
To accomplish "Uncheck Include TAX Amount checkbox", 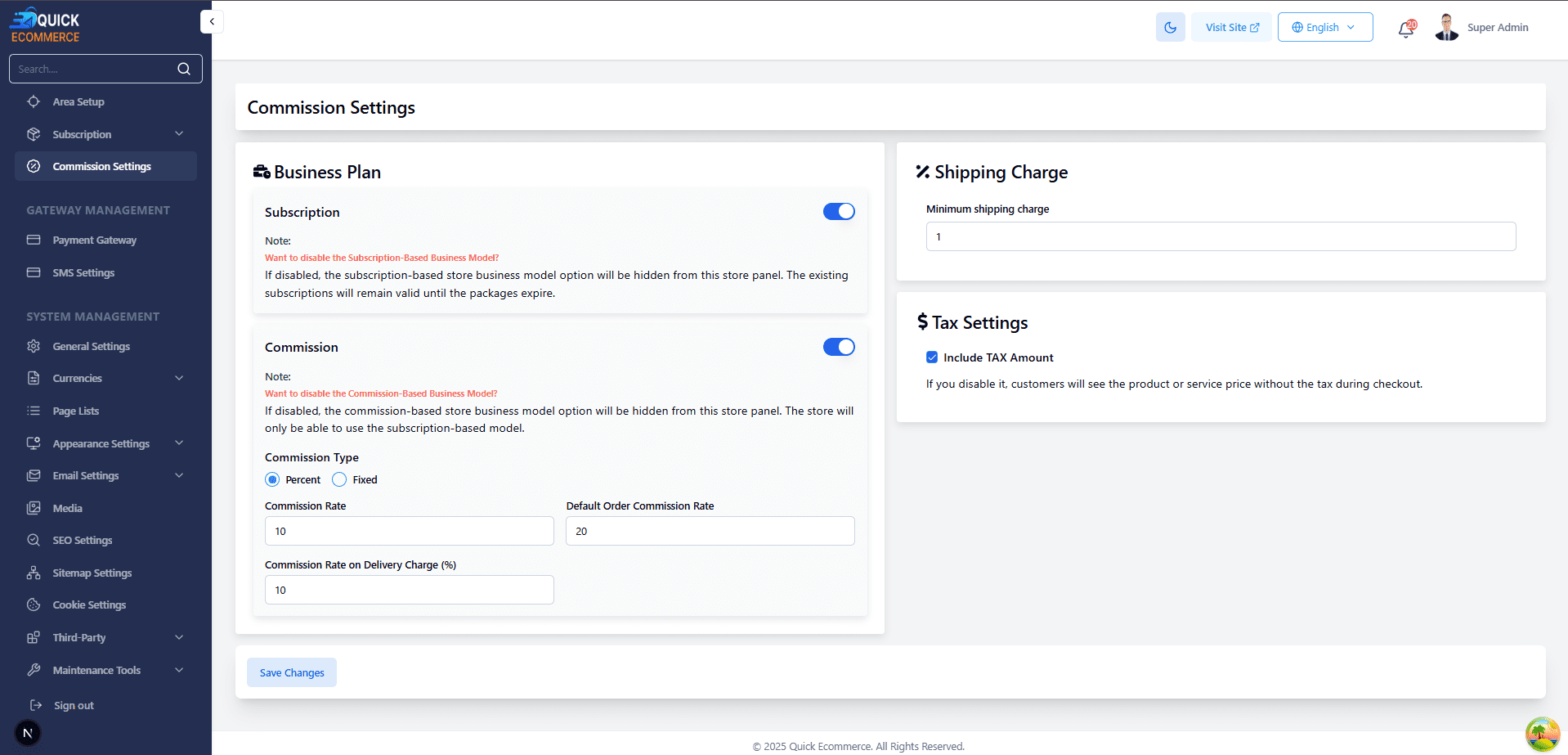I will tap(932, 357).
